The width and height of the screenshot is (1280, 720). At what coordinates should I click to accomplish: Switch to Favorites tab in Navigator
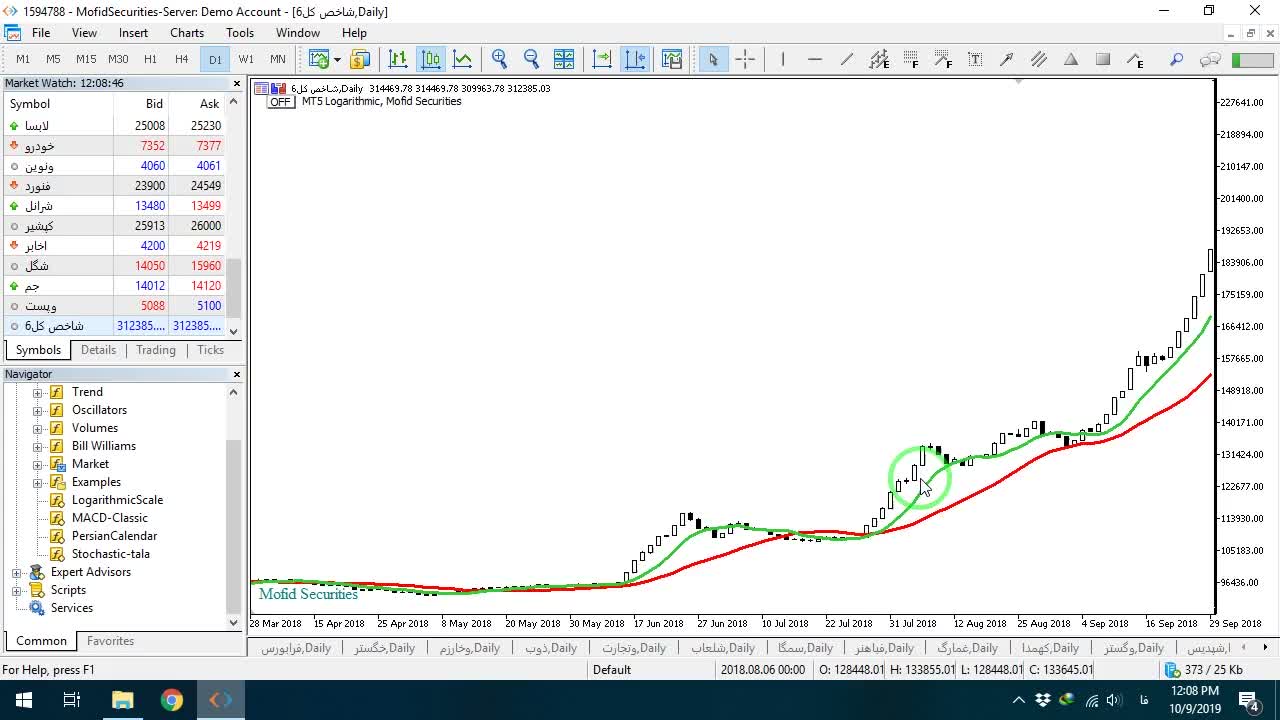point(110,641)
